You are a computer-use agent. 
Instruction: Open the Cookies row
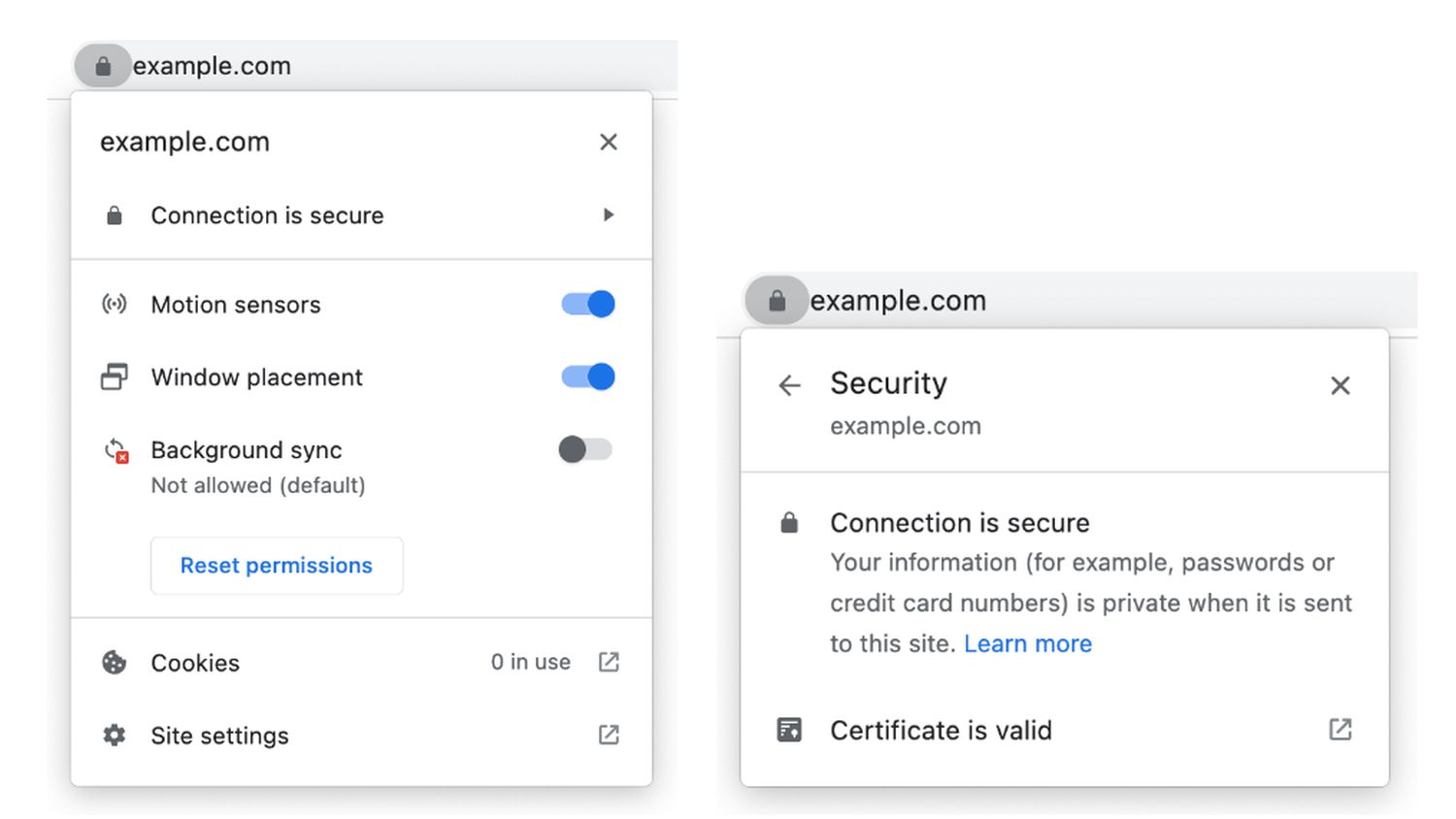click(195, 663)
